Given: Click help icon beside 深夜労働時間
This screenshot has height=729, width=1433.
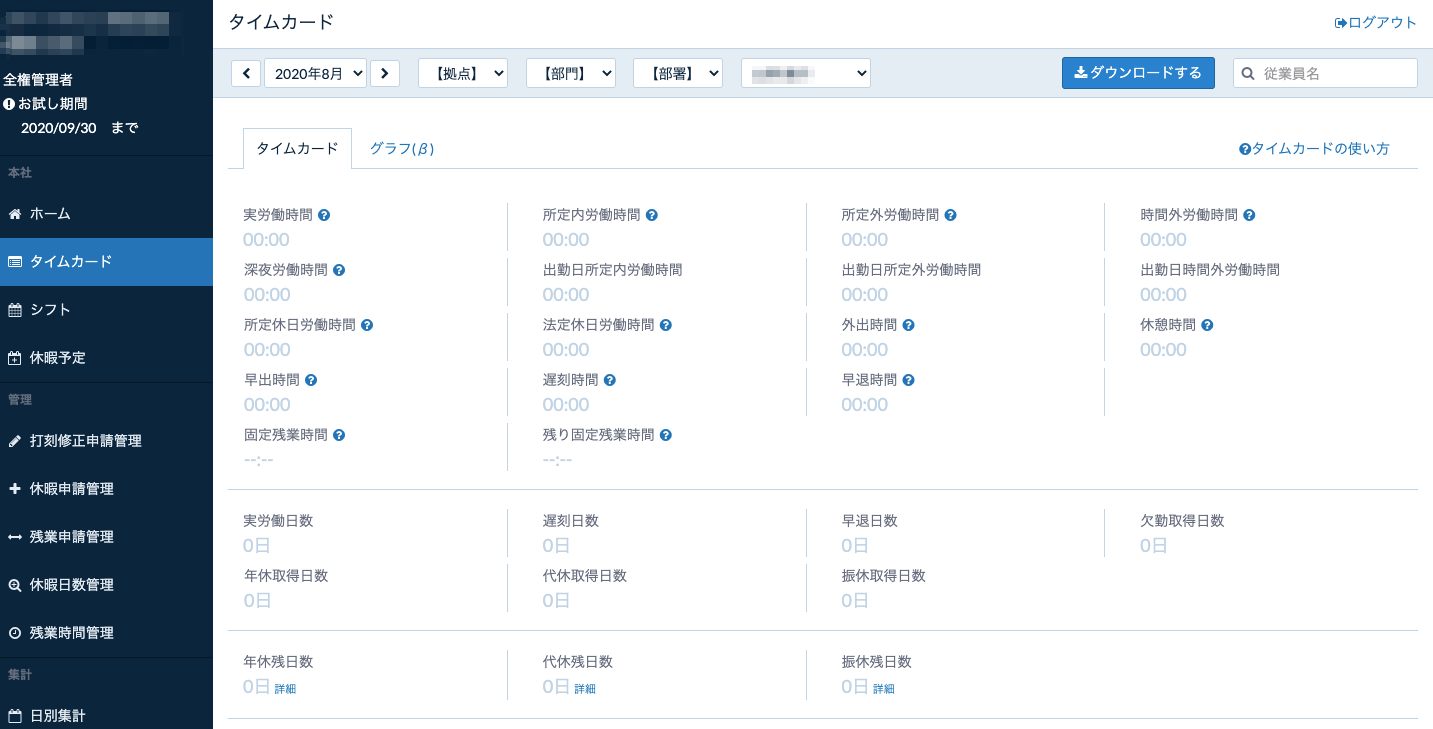Looking at the screenshot, I should [x=339, y=270].
